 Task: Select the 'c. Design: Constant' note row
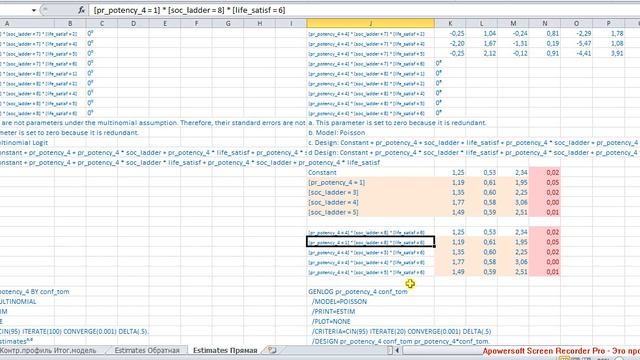(473, 142)
